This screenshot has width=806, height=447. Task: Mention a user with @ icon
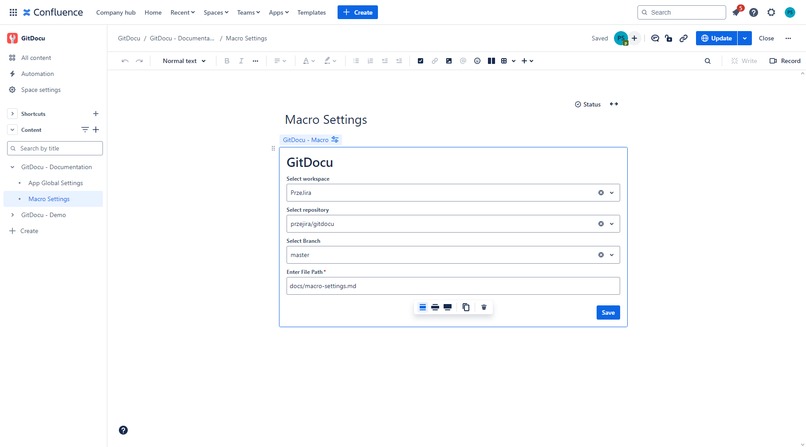coord(463,61)
